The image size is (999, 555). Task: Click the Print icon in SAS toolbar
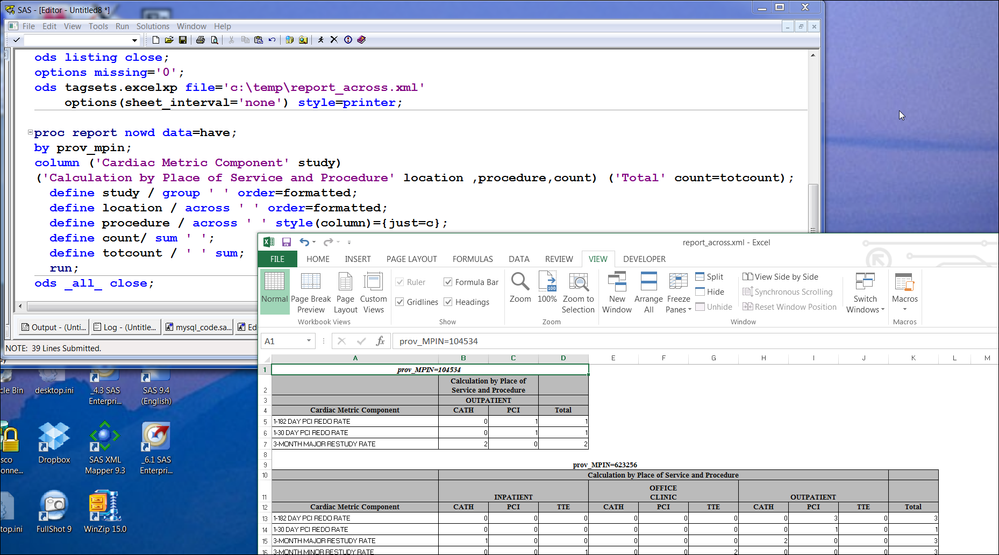[201, 40]
